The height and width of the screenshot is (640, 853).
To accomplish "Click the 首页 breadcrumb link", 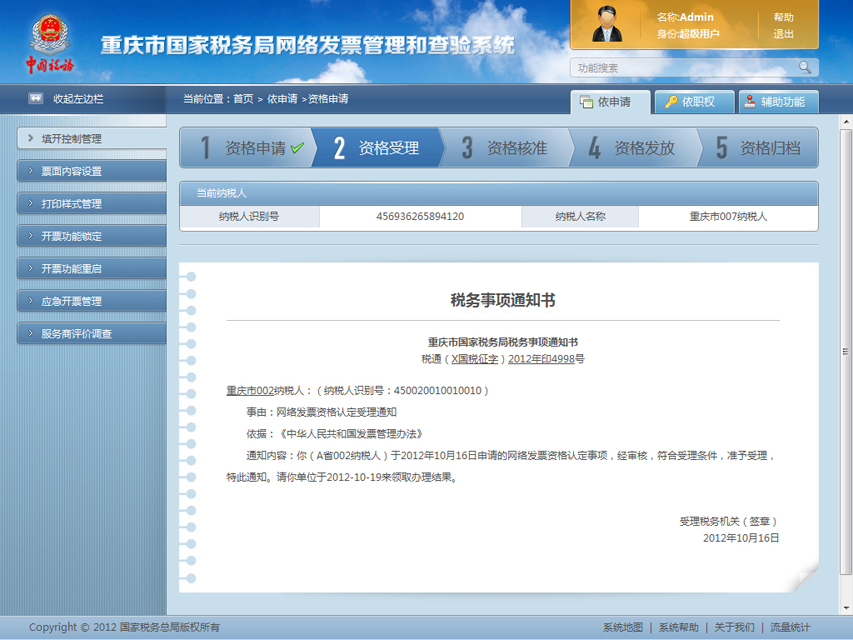I will tap(243, 99).
